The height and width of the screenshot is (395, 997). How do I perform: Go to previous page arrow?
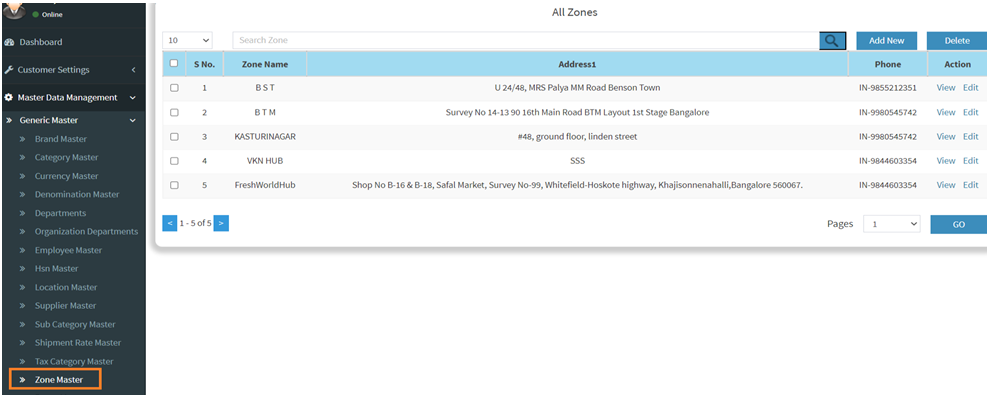pyautogui.click(x=169, y=223)
